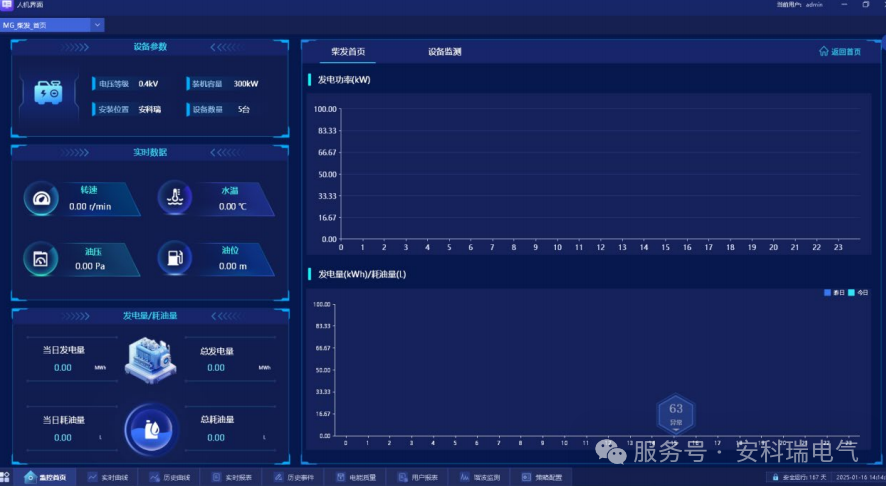Image resolution: width=886 pixels, height=486 pixels.
Task: Click the 电压等级 value 0.4kV
Action: 148,84
